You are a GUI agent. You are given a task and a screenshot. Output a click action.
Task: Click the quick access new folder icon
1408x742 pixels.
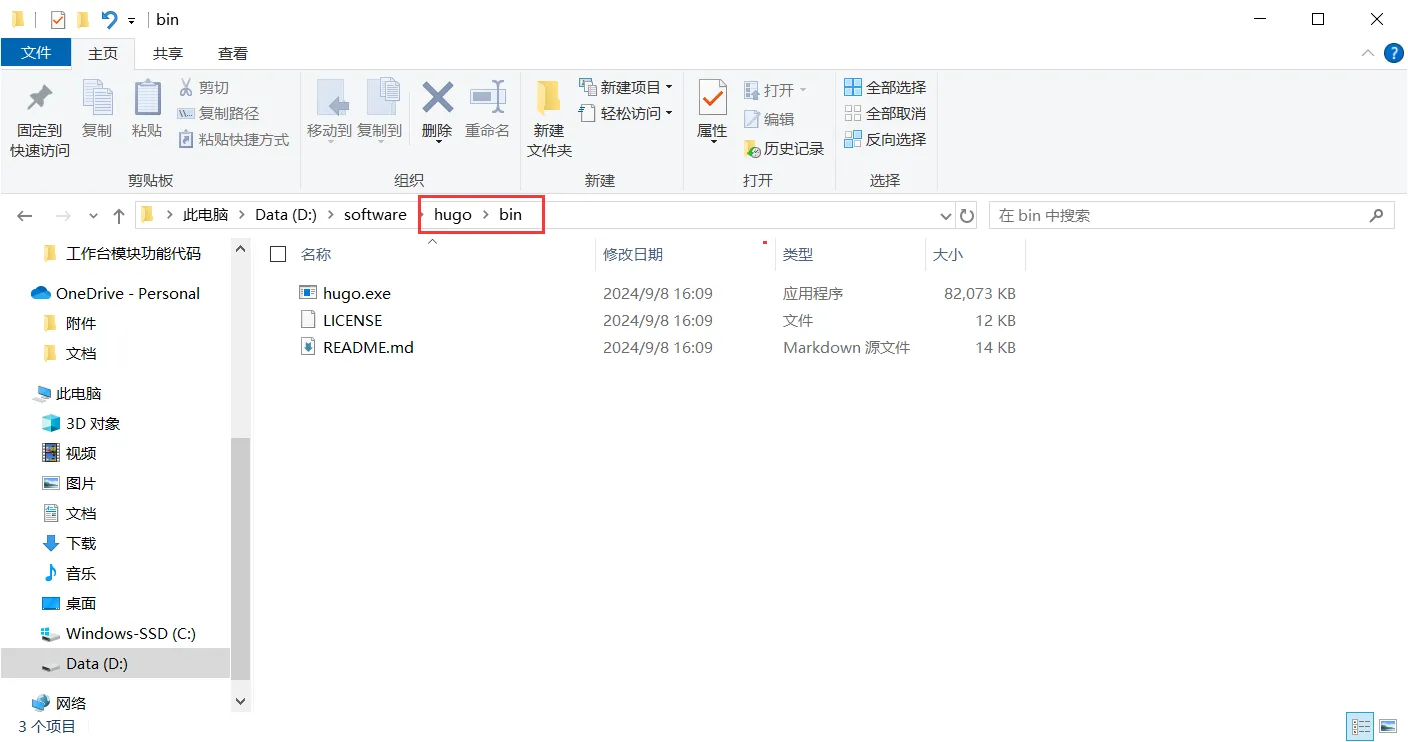pyautogui.click(x=83, y=20)
